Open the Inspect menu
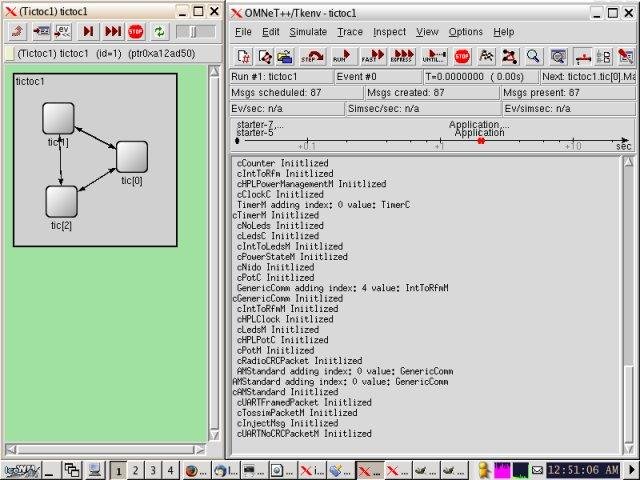Screen dimensions: 640x480 tap(389, 32)
